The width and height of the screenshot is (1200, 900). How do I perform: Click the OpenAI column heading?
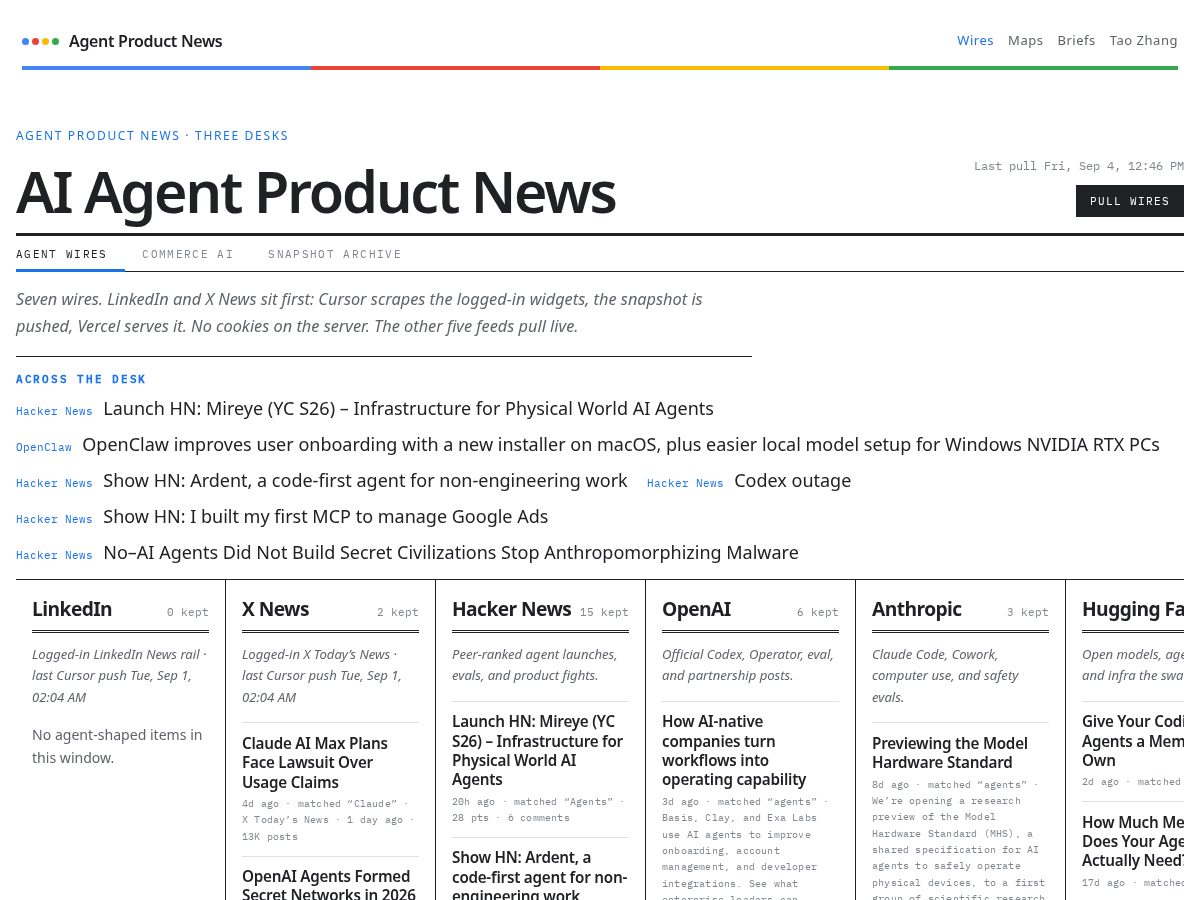tap(696, 609)
